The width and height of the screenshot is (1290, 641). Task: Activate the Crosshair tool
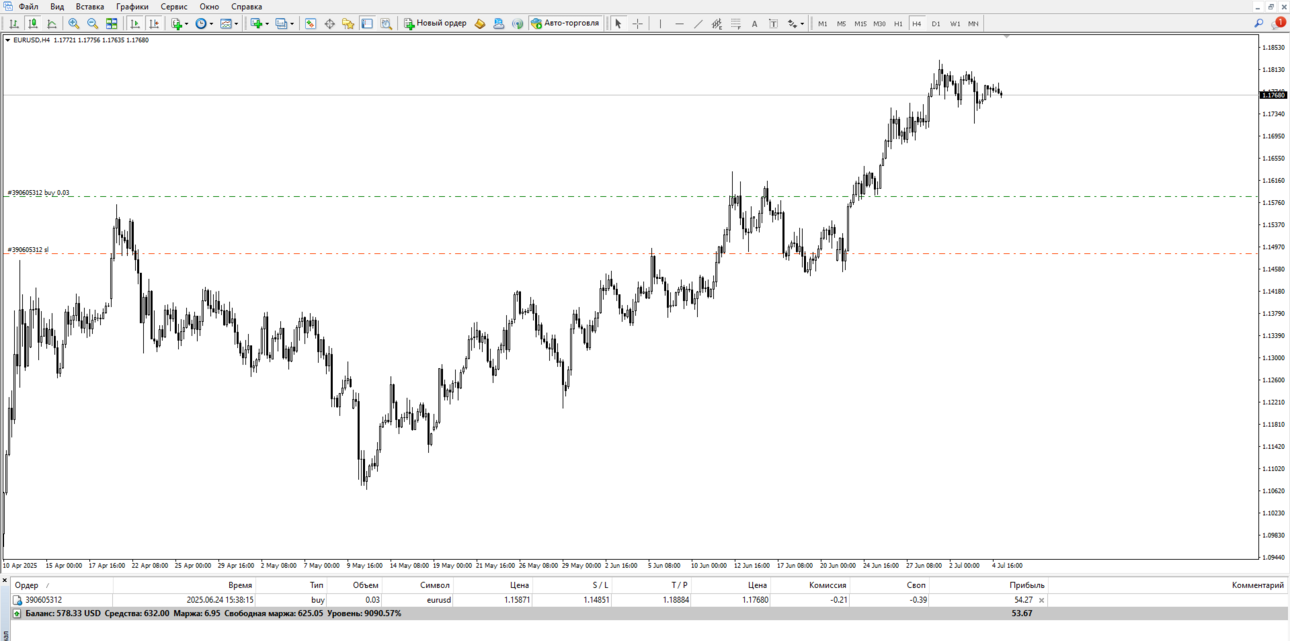point(637,23)
